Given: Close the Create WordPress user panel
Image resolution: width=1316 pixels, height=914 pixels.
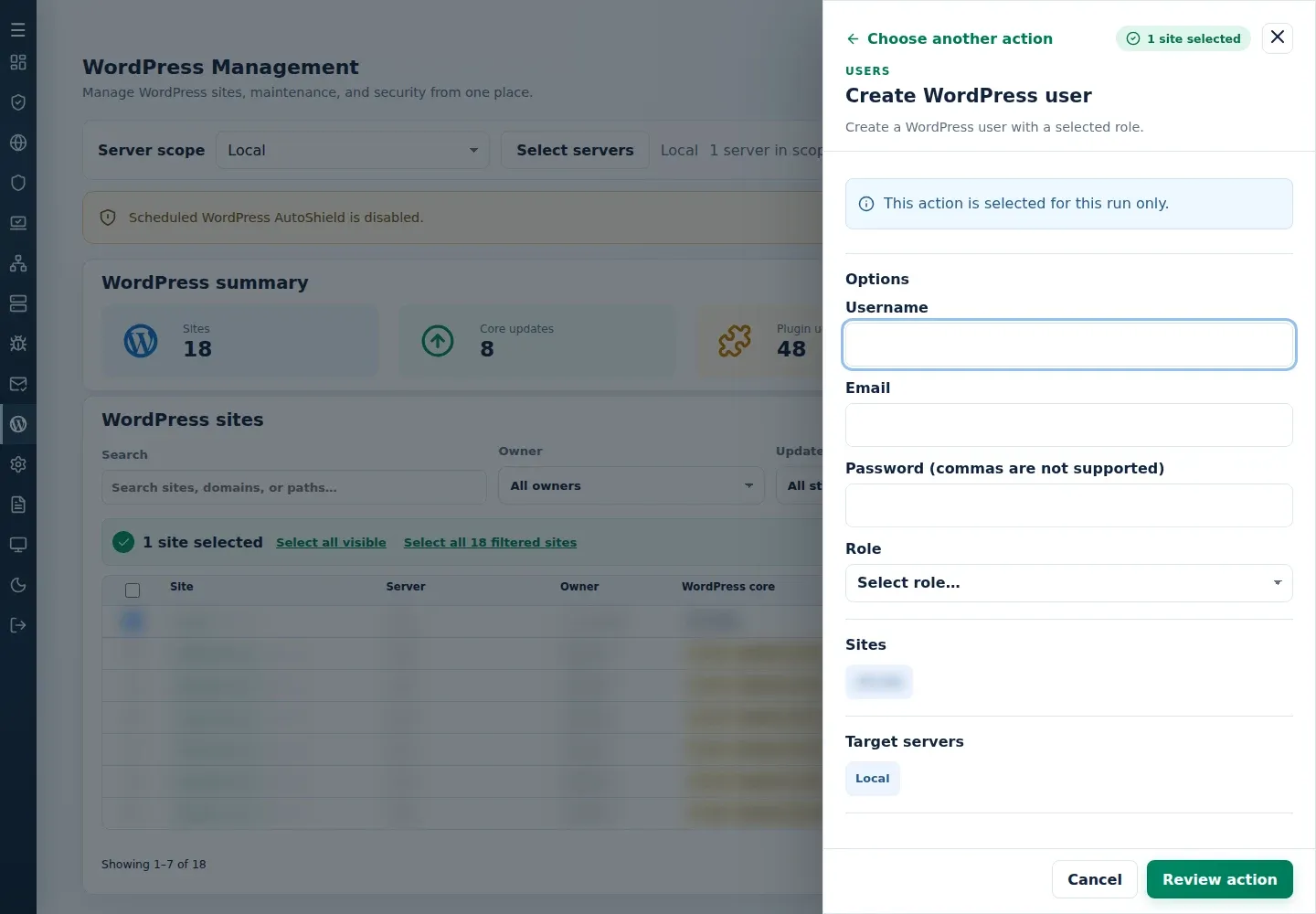Looking at the screenshot, I should point(1278,37).
